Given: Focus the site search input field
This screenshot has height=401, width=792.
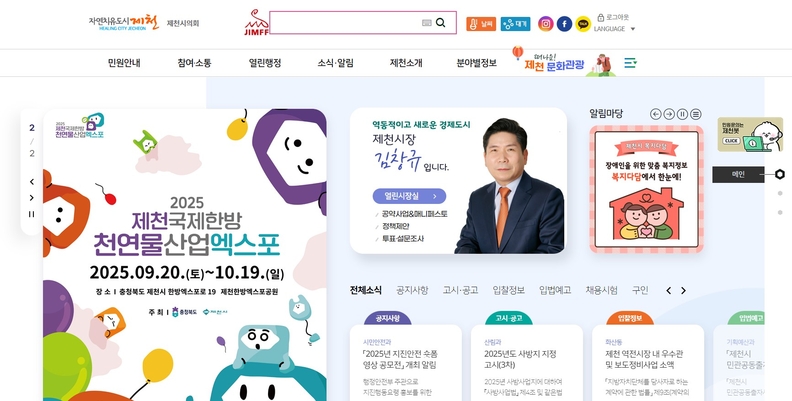Looking at the screenshot, I should pyautogui.click(x=345, y=23).
